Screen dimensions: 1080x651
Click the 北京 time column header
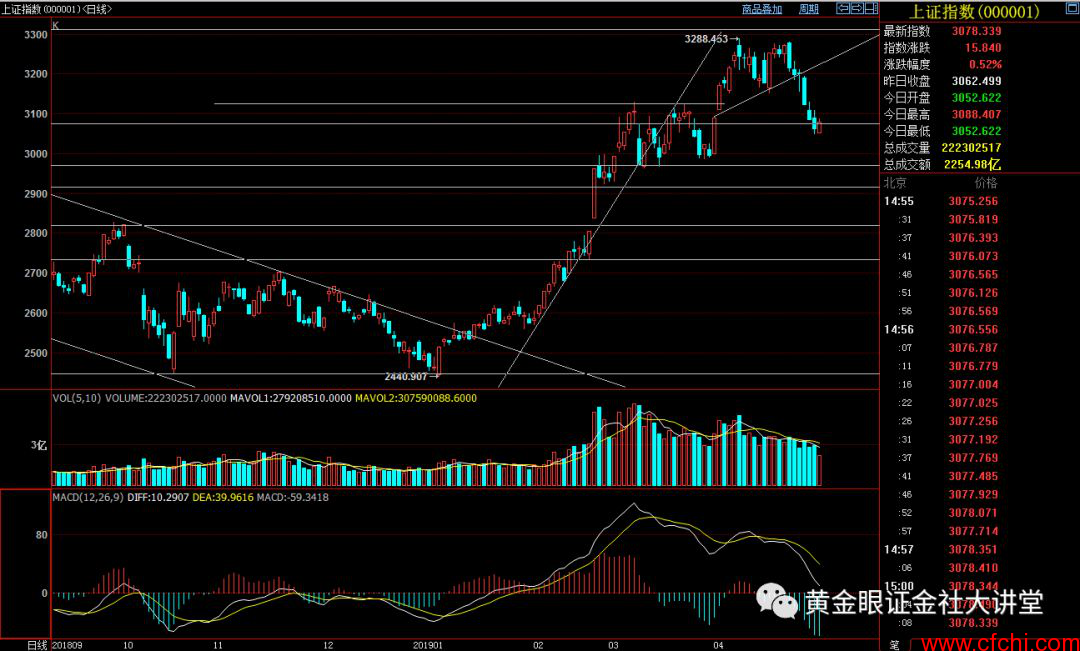tap(895, 183)
